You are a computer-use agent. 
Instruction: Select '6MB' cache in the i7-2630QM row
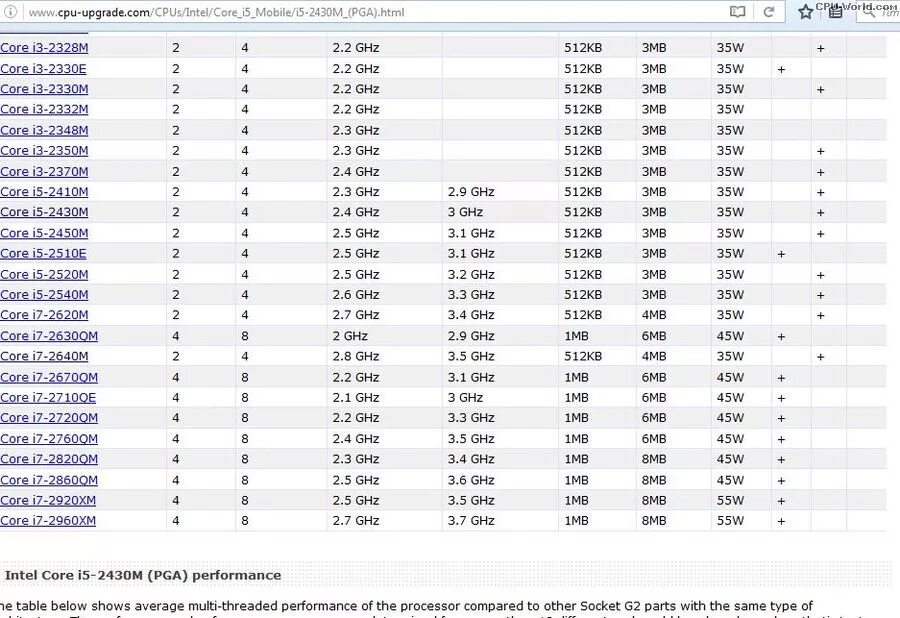click(x=654, y=336)
